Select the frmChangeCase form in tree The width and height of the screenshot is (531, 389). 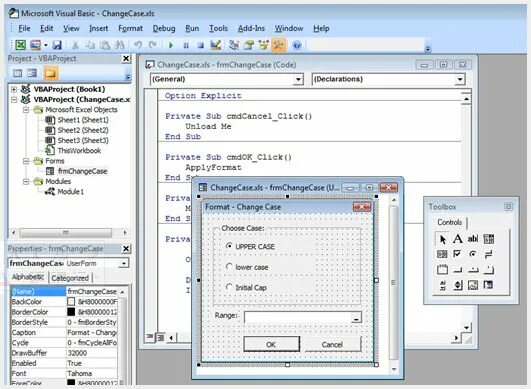coord(82,171)
